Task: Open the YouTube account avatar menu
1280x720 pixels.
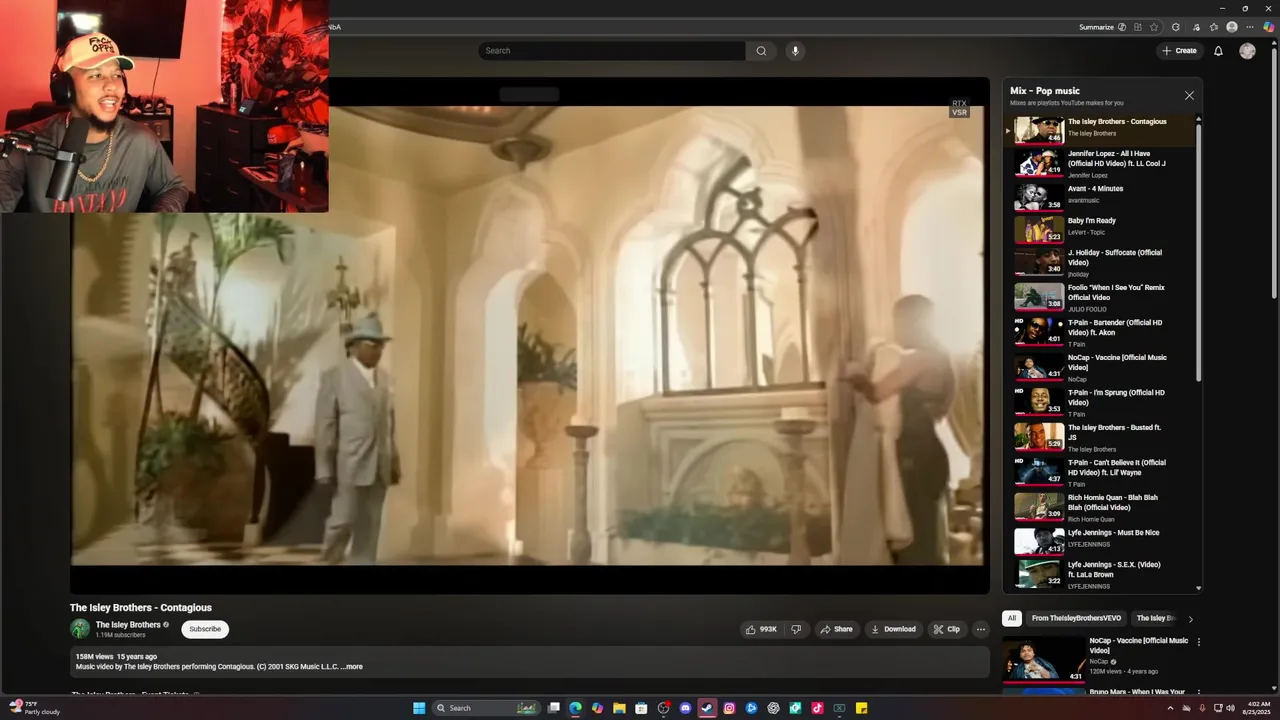Action: point(1247,51)
